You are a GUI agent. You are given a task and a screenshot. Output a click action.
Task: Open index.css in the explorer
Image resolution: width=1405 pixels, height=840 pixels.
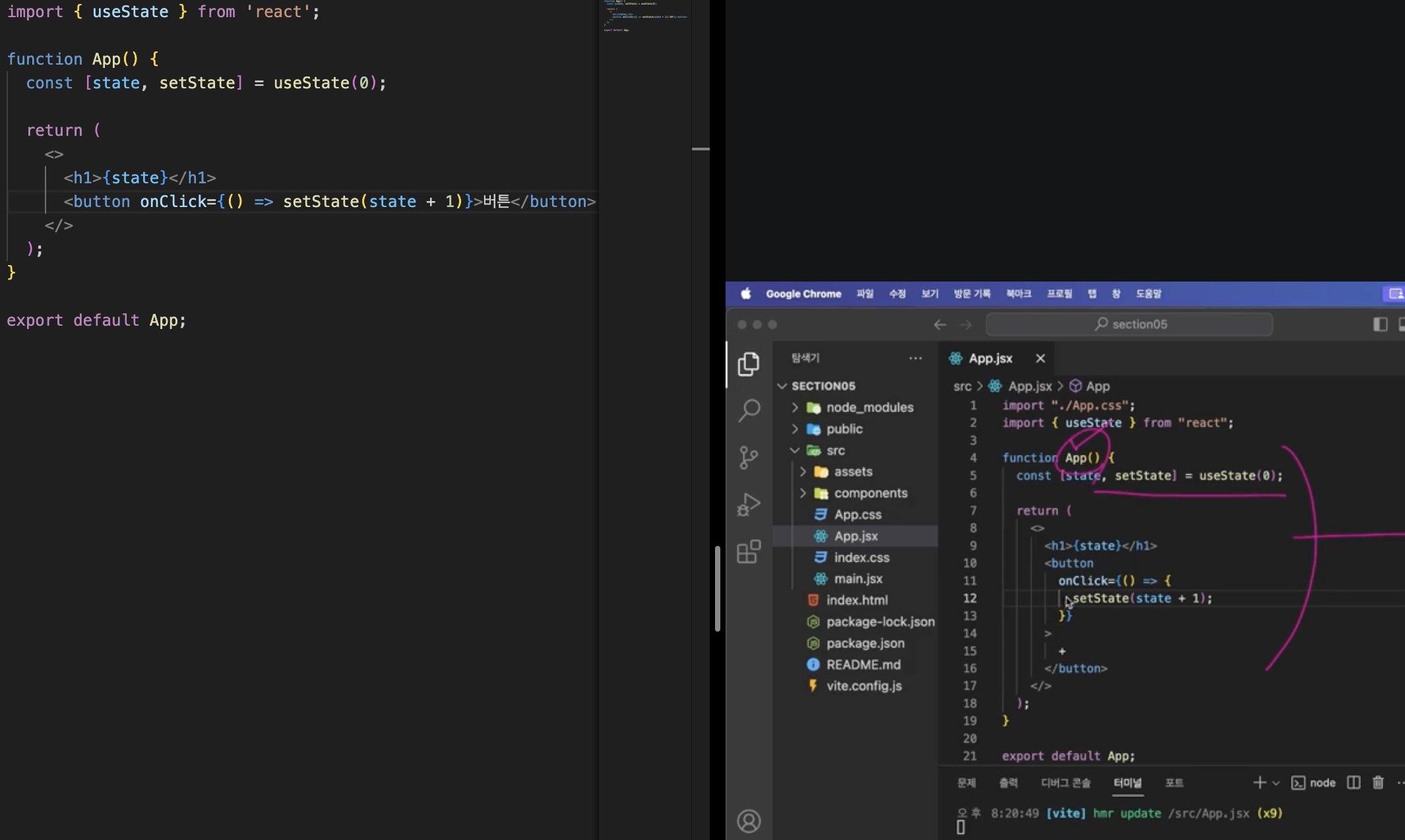point(861,557)
